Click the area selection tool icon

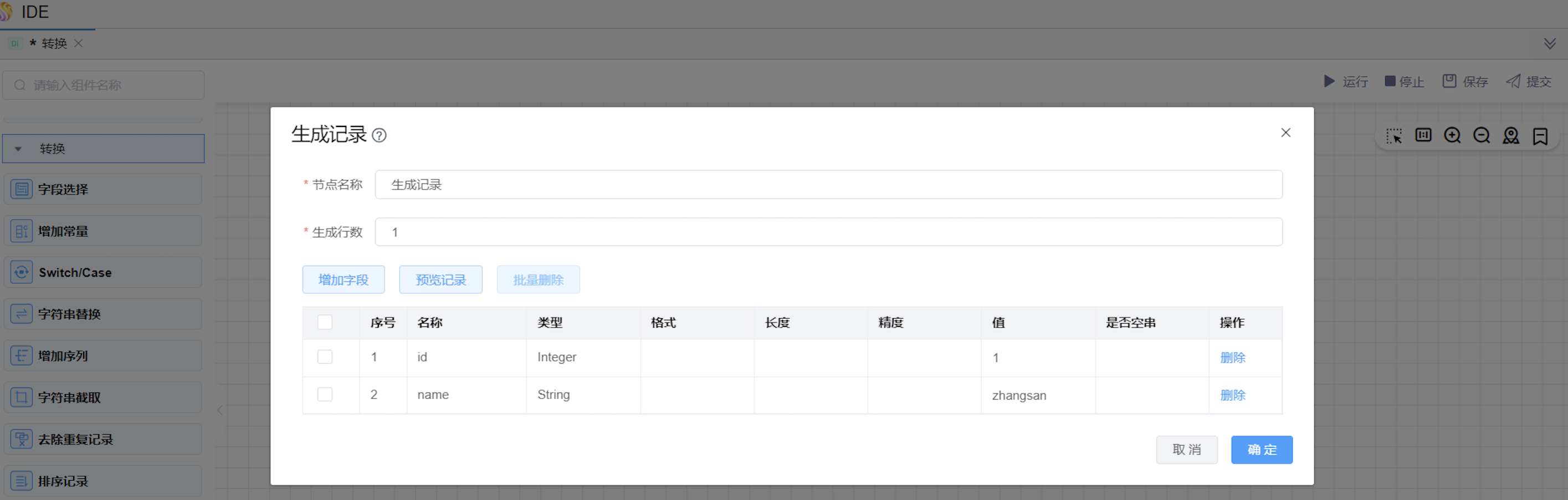click(x=1394, y=135)
